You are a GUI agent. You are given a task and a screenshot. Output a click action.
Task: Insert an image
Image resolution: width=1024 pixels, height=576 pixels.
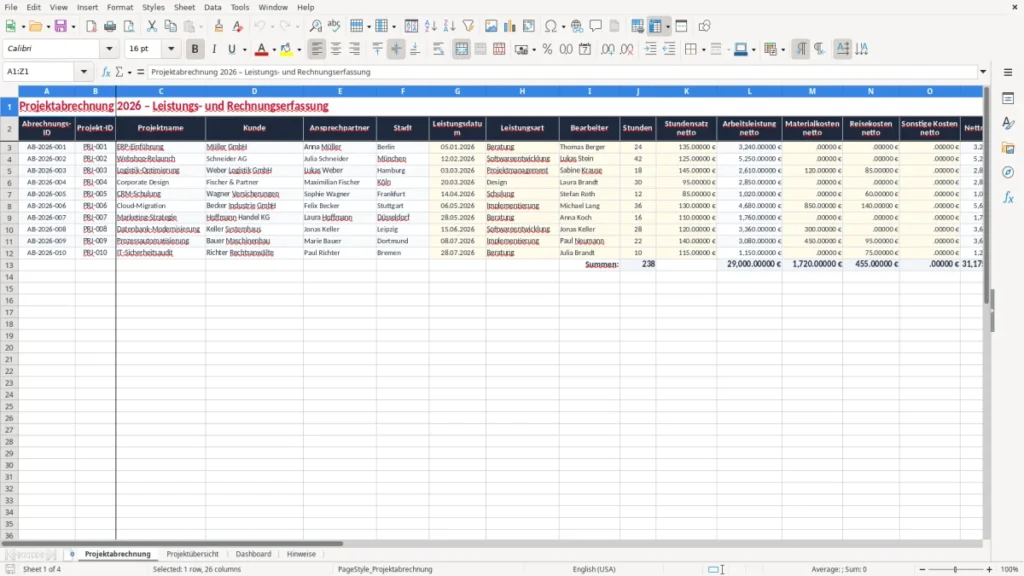click(491, 26)
